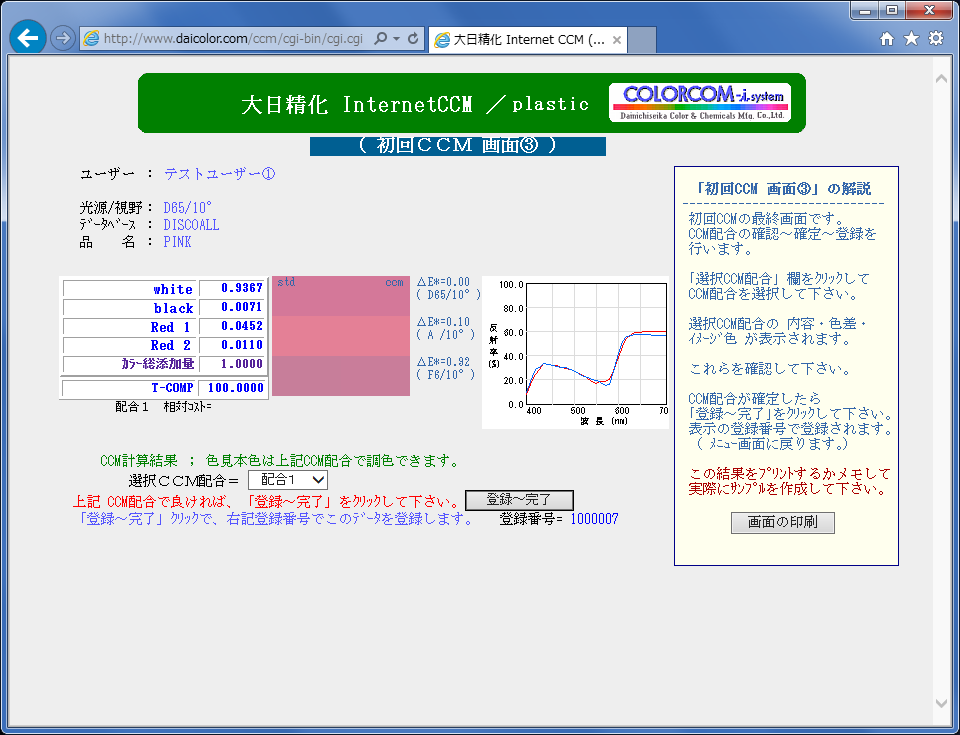Go back with the browser Back arrow
The width and height of the screenshot is (960, 735).
click(x=28, y=38)
